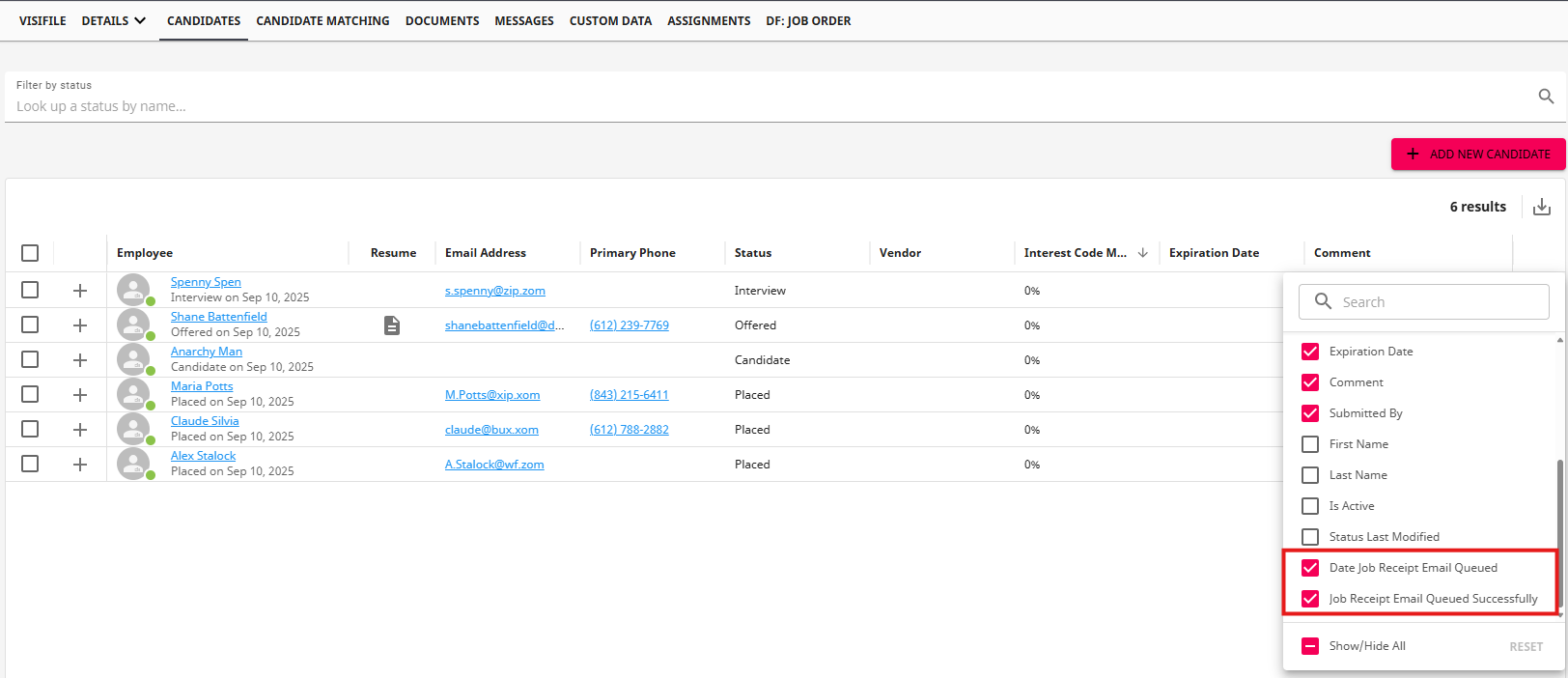Open the DF: Job Order tab

point(808,20)
